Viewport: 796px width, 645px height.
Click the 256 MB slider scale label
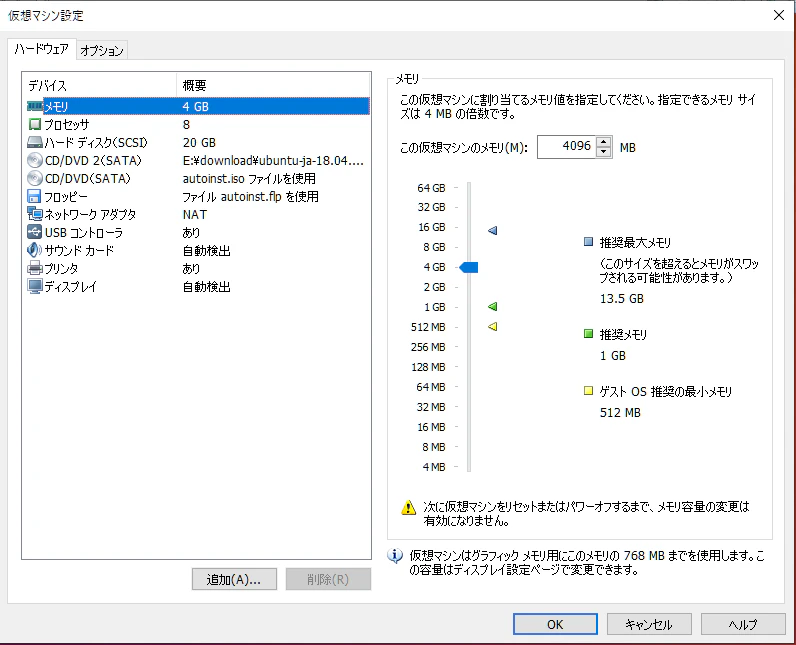[x=428, y=347]
